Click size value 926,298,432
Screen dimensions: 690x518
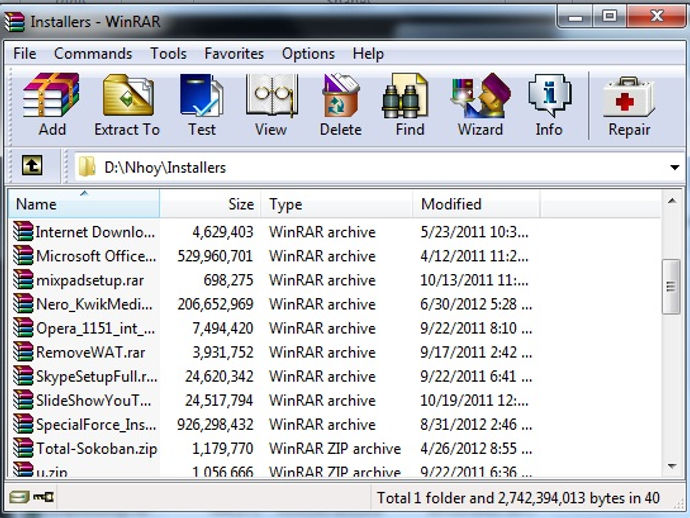click(x=215, y=425)
